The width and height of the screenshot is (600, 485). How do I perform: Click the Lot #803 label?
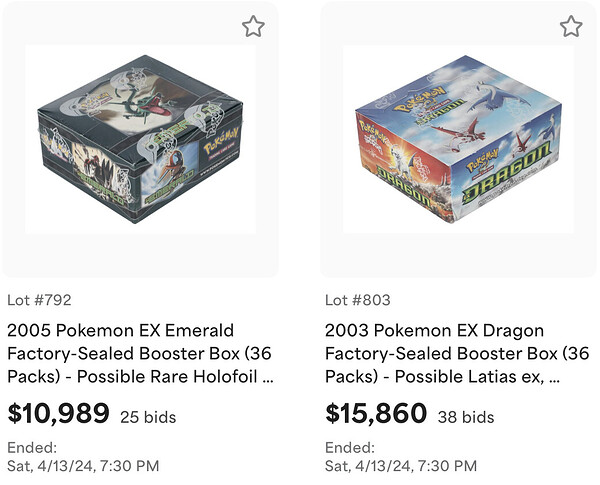pyautogui.click(x=358, y=300)
